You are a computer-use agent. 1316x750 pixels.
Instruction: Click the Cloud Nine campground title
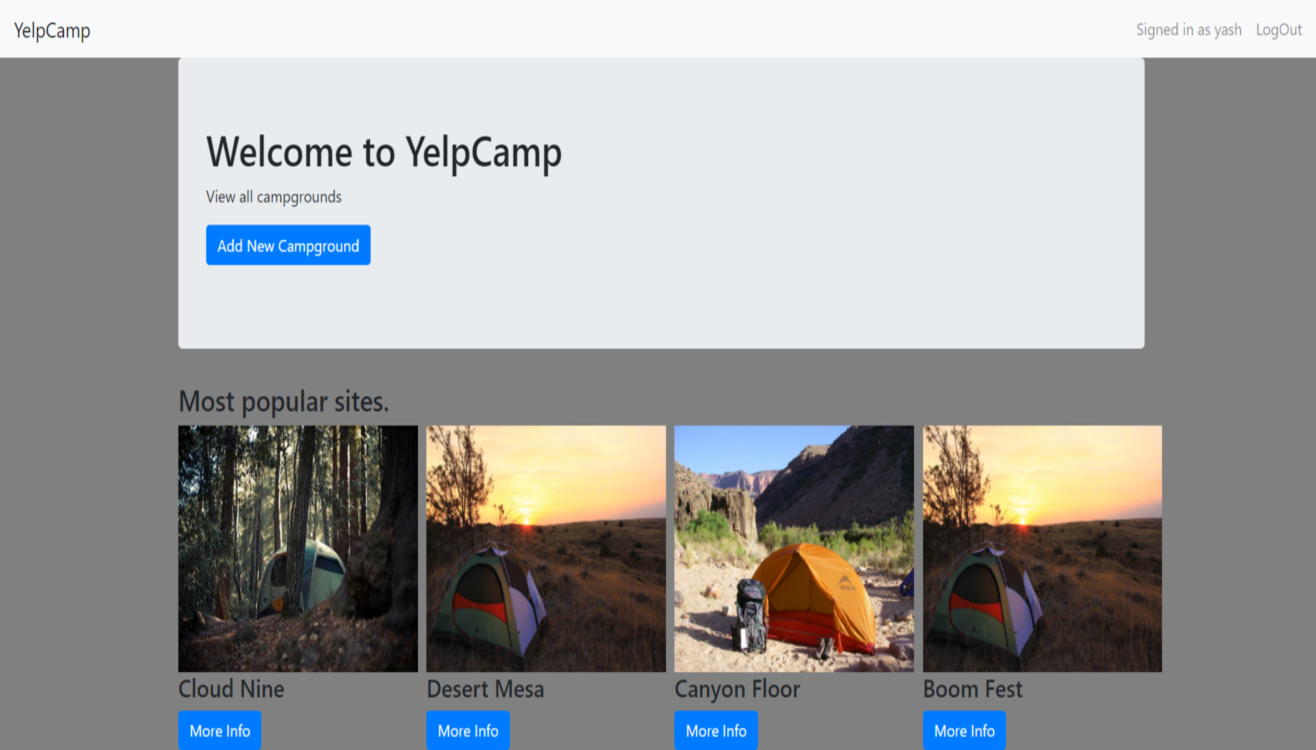tap(231, 689)
